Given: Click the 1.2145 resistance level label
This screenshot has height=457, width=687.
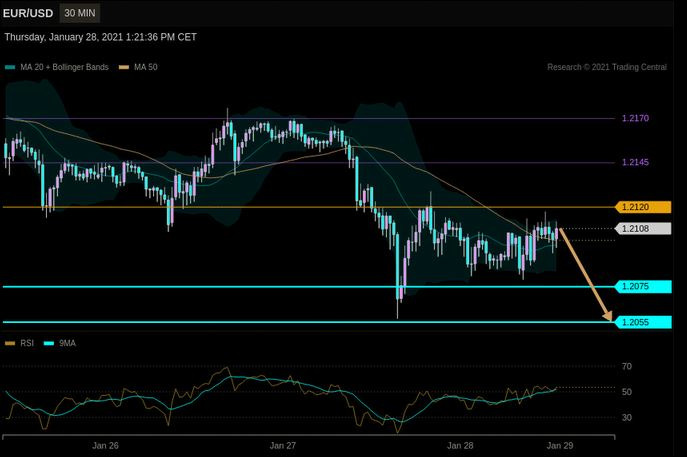Looking at the screenshot, I should pyautogui.click(x=635, y=163).
